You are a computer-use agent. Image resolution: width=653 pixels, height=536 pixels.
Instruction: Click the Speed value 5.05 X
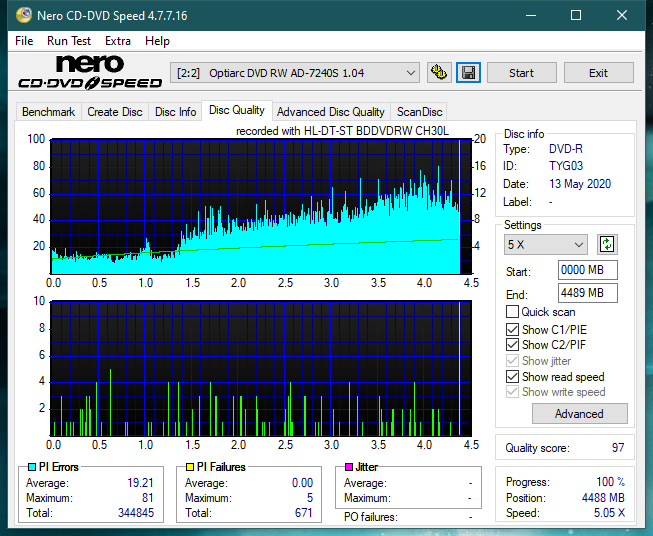click(x=609, y=513)
